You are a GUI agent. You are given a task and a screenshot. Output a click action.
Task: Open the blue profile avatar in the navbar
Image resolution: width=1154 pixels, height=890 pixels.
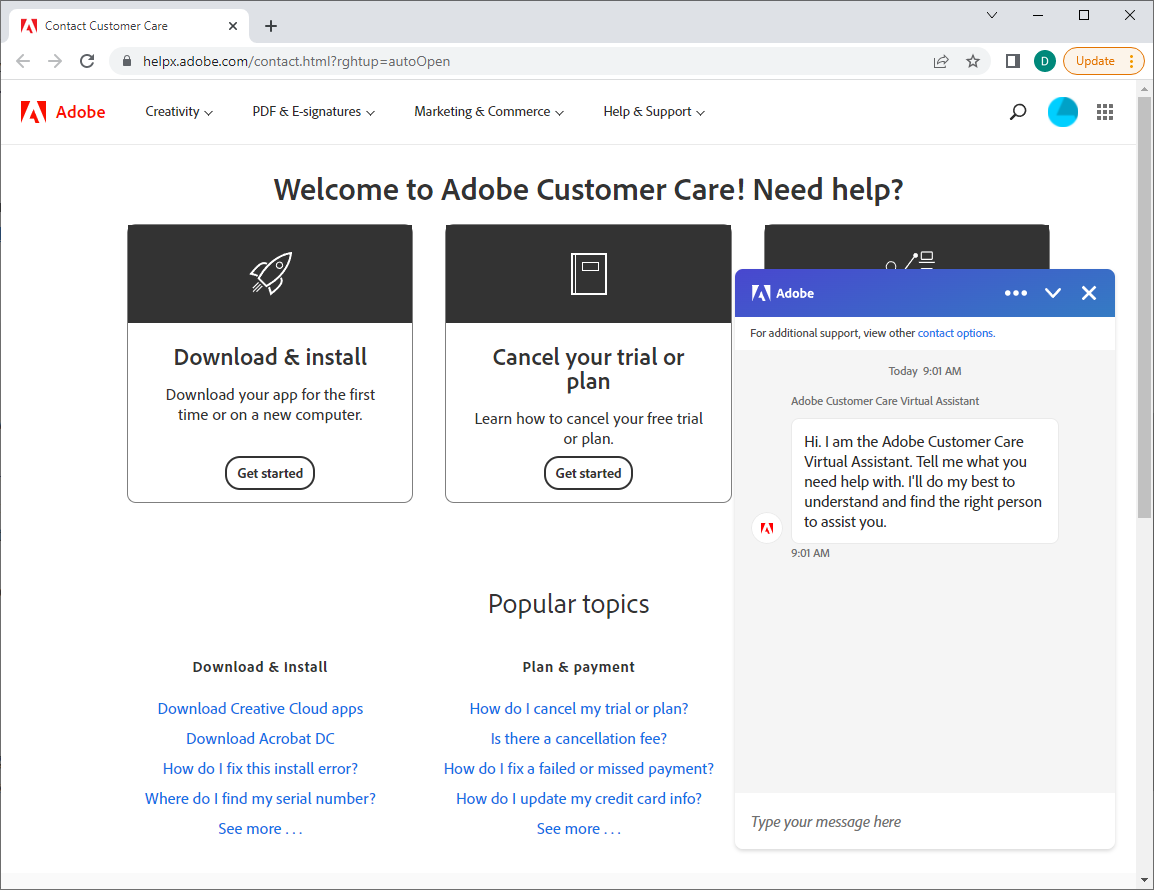coord(1062,111)
